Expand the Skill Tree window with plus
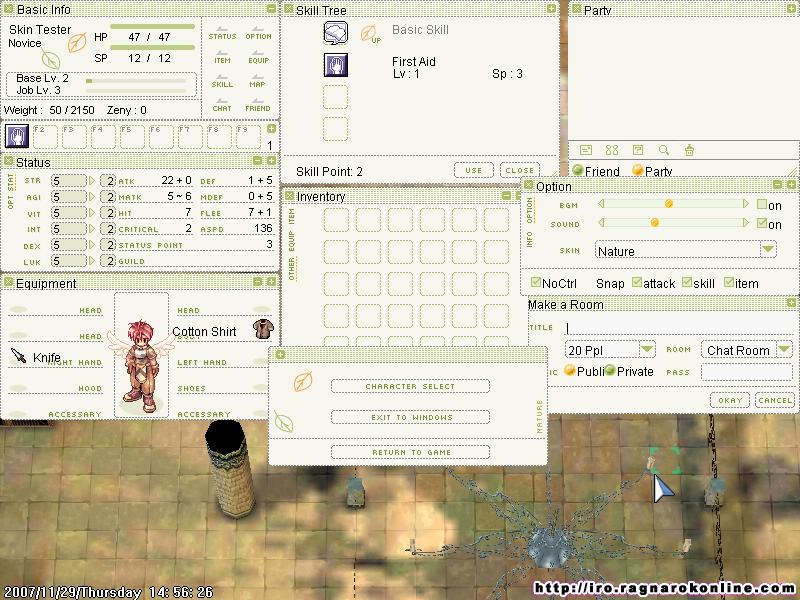The image size is (800, 600). (552, 9)
